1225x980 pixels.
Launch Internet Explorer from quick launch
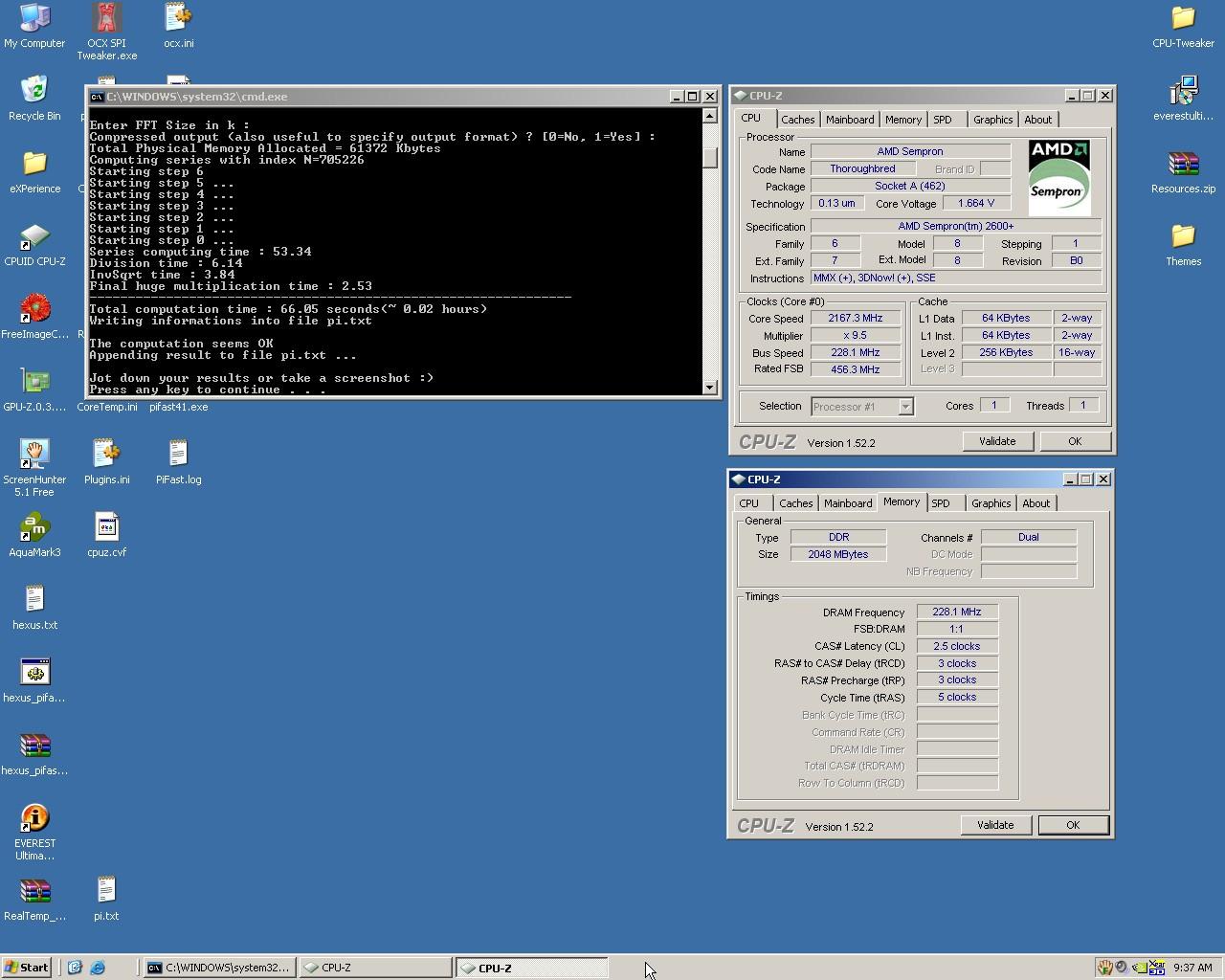(97, 968)
